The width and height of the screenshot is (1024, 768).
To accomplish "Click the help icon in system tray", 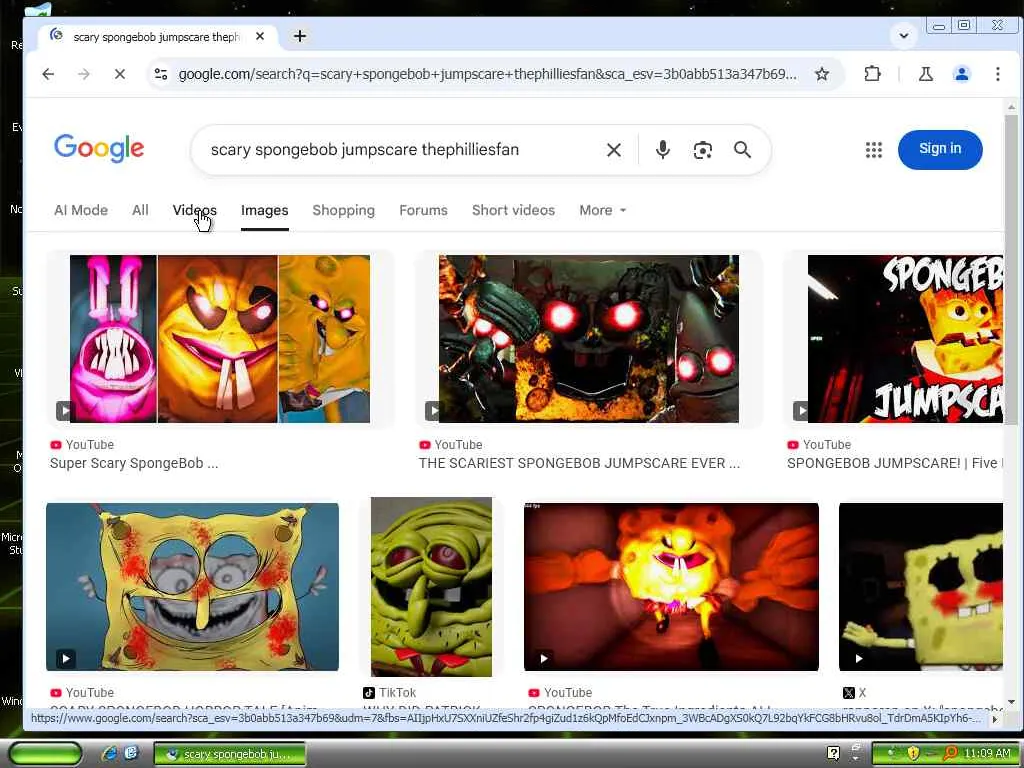I will tap(833, 754).
